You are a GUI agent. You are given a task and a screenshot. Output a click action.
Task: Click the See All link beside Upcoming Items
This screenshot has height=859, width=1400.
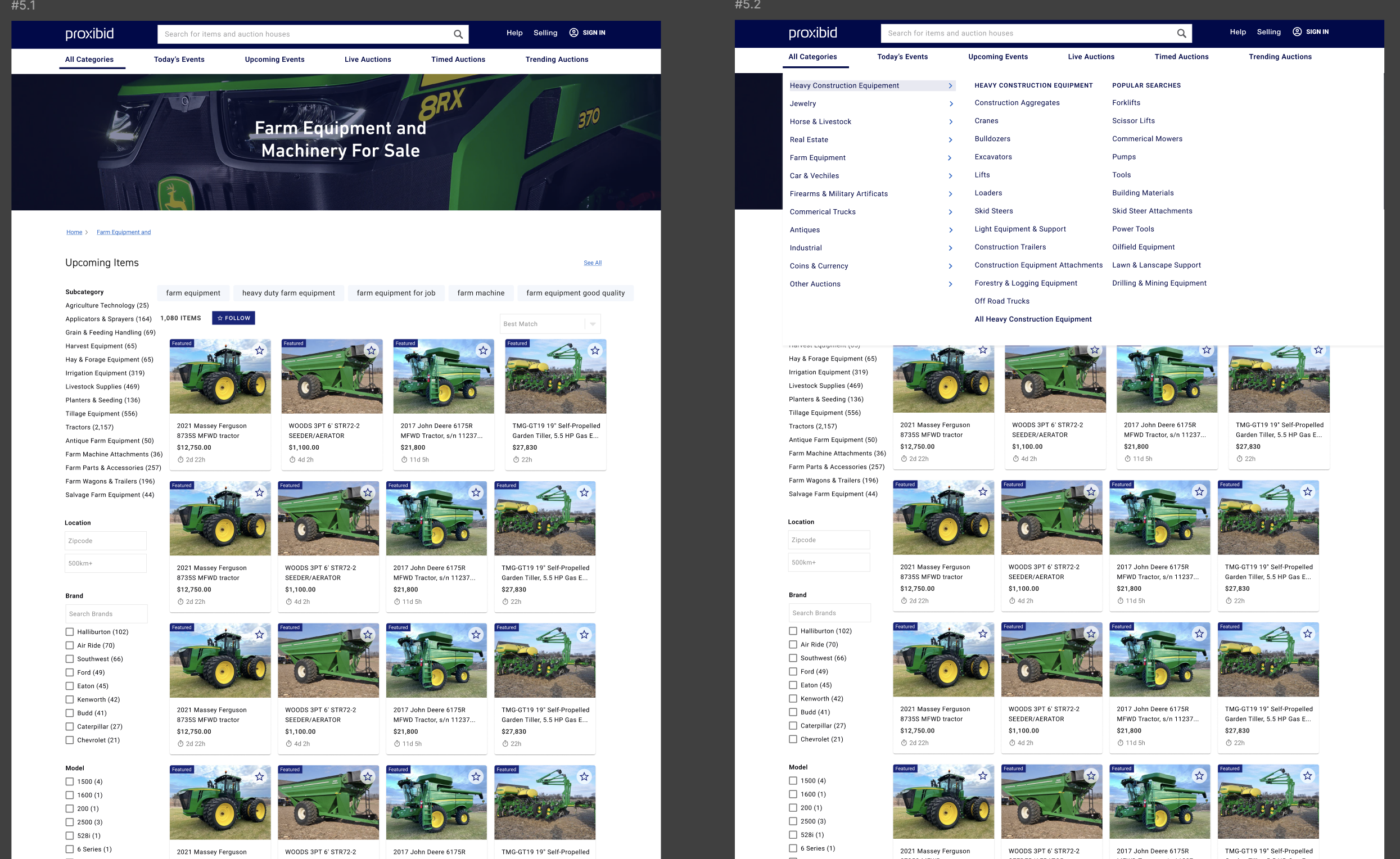[593, 263]
